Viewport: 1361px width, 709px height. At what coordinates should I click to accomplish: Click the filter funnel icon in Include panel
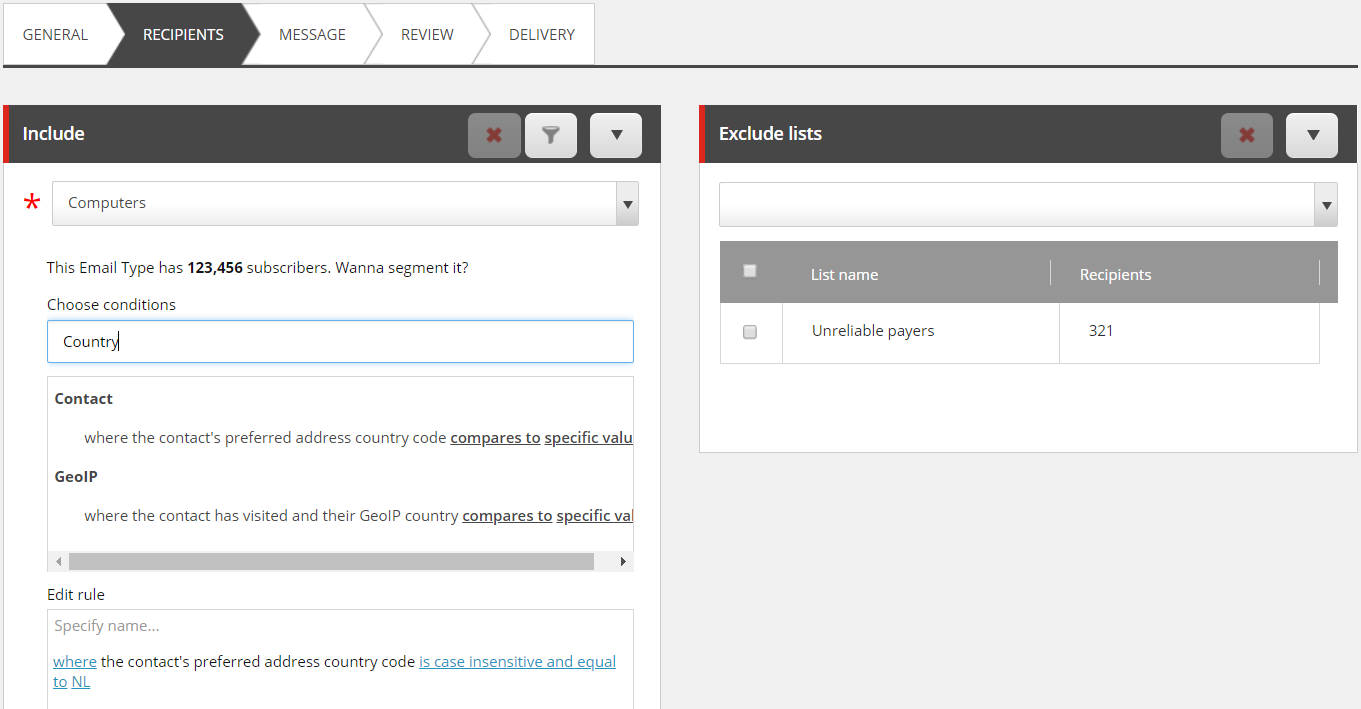551,135
